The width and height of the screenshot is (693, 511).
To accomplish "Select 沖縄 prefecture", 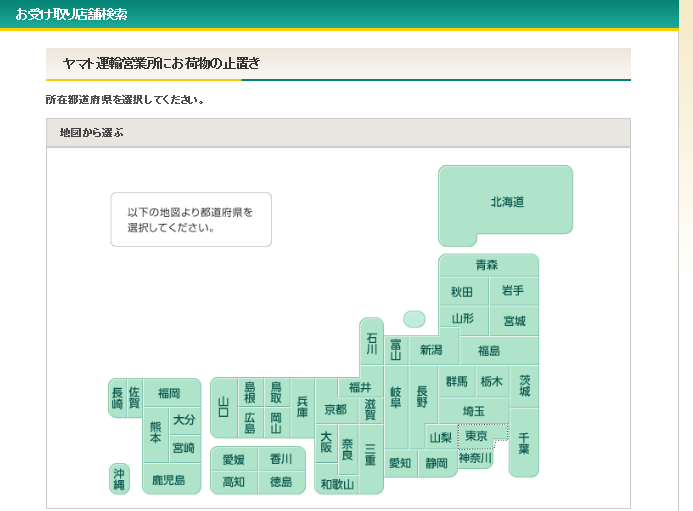I will [120, 478].
